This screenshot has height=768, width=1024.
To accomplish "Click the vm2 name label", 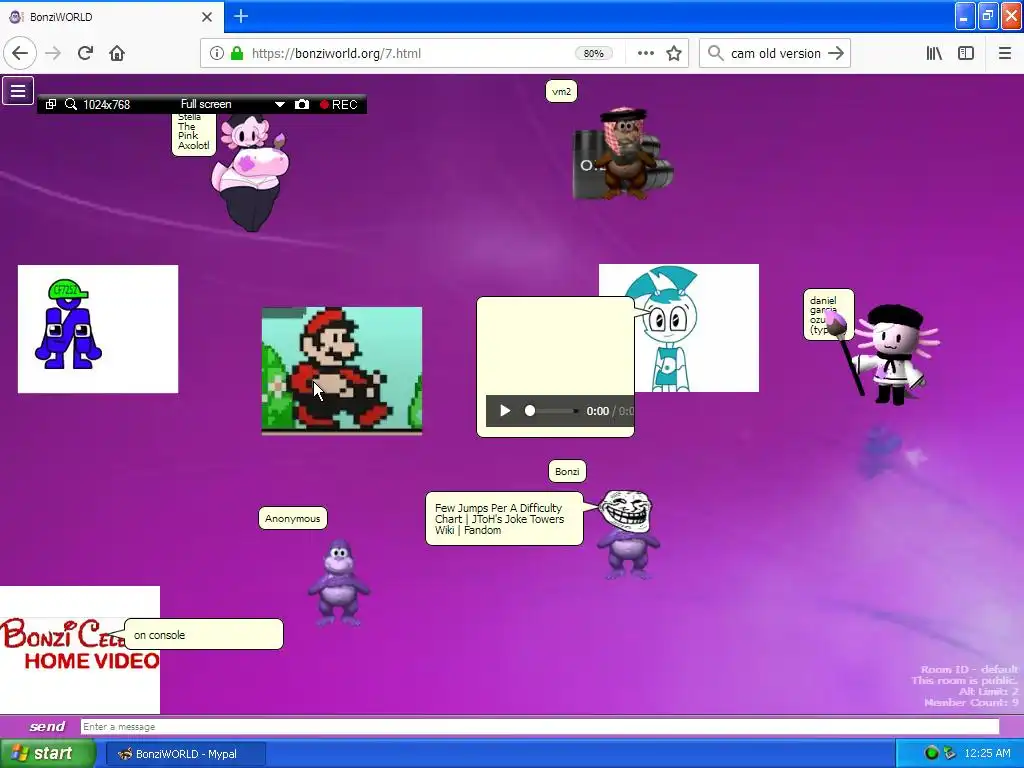I will [561, 91].
